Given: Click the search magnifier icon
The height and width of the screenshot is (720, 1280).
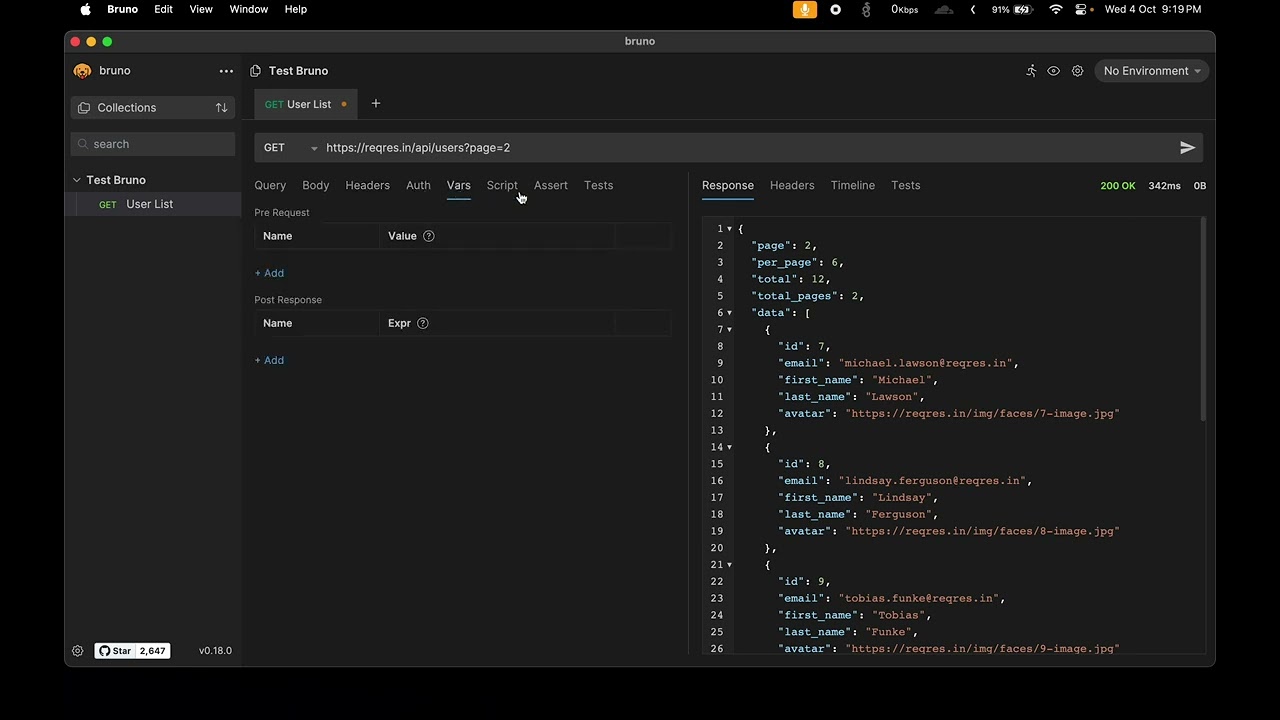Looking at the screenshot, I should click(x=82, y=144).
